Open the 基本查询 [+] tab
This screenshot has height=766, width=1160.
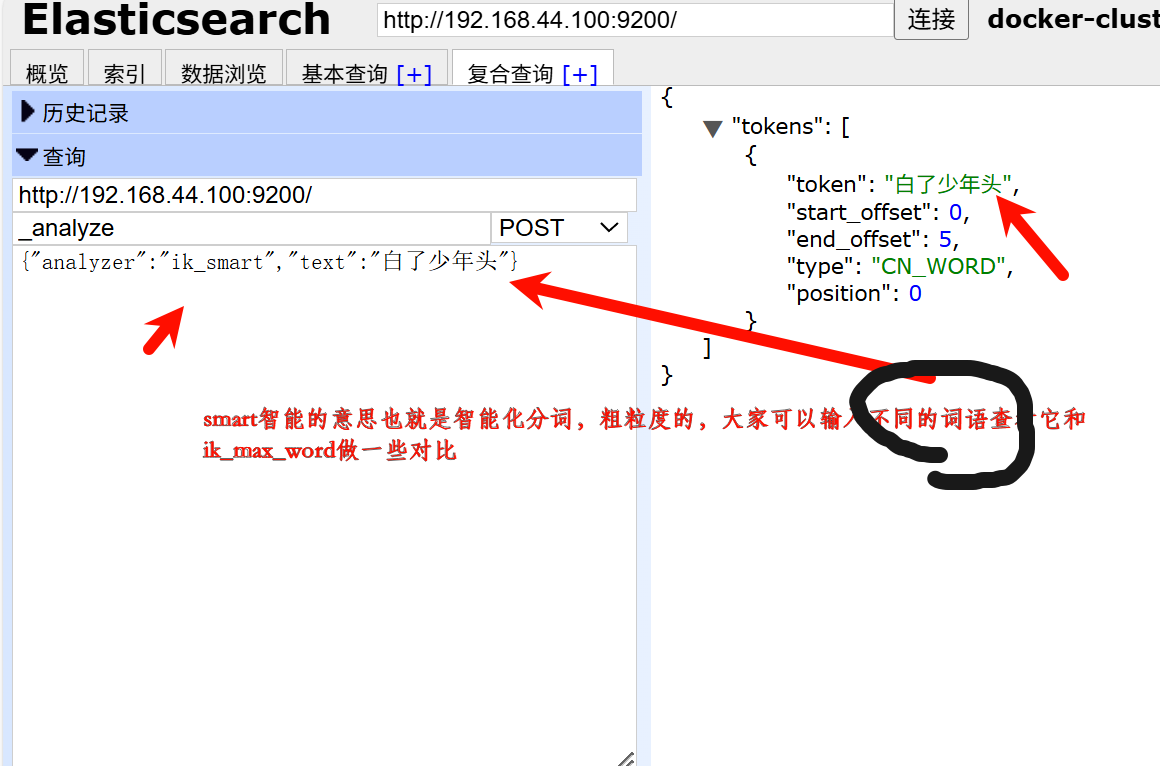pyautogui.click(x=367, y=71)
